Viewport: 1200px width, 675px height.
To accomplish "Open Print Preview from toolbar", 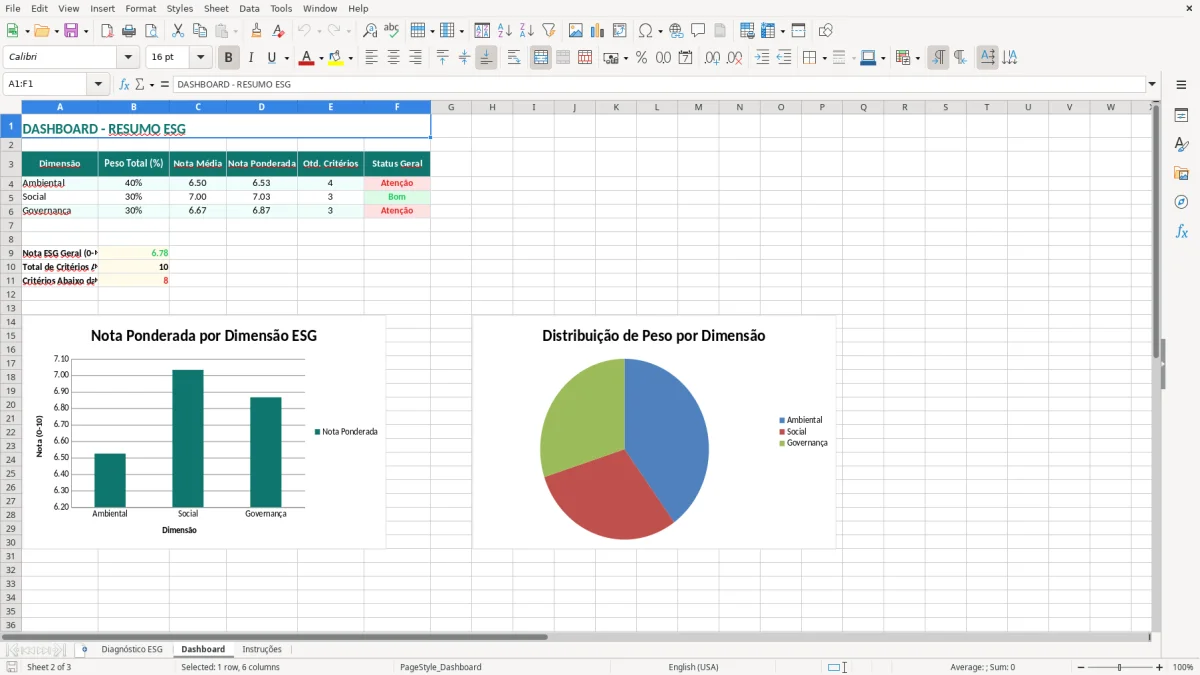I will click(x=151, y=31).
